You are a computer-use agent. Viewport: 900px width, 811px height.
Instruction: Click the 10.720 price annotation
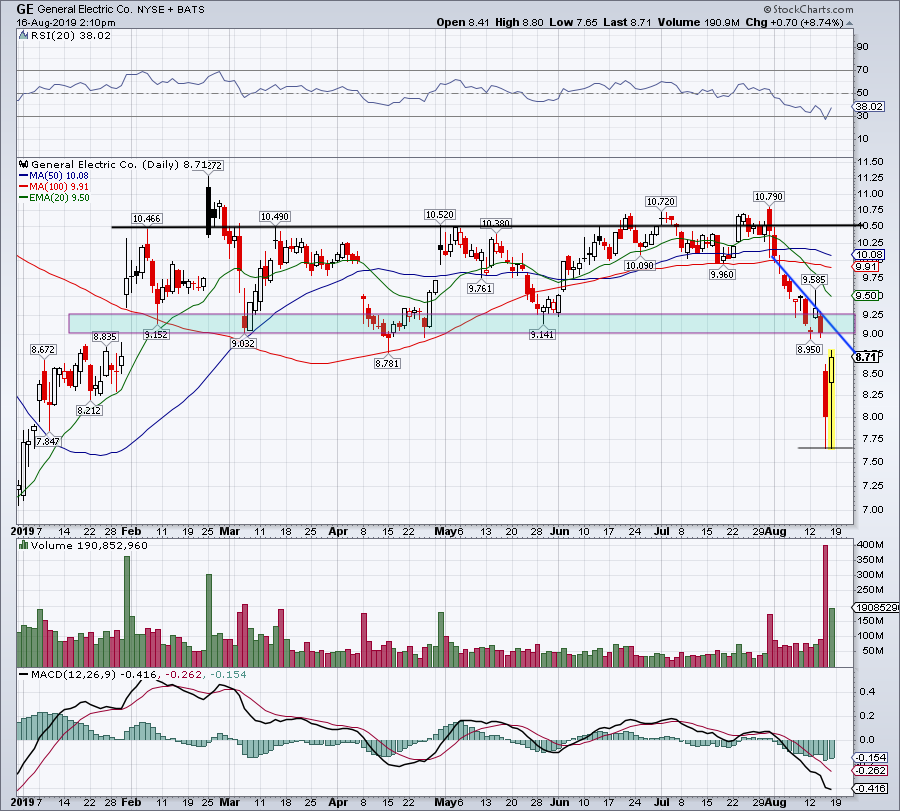point(661,201)
